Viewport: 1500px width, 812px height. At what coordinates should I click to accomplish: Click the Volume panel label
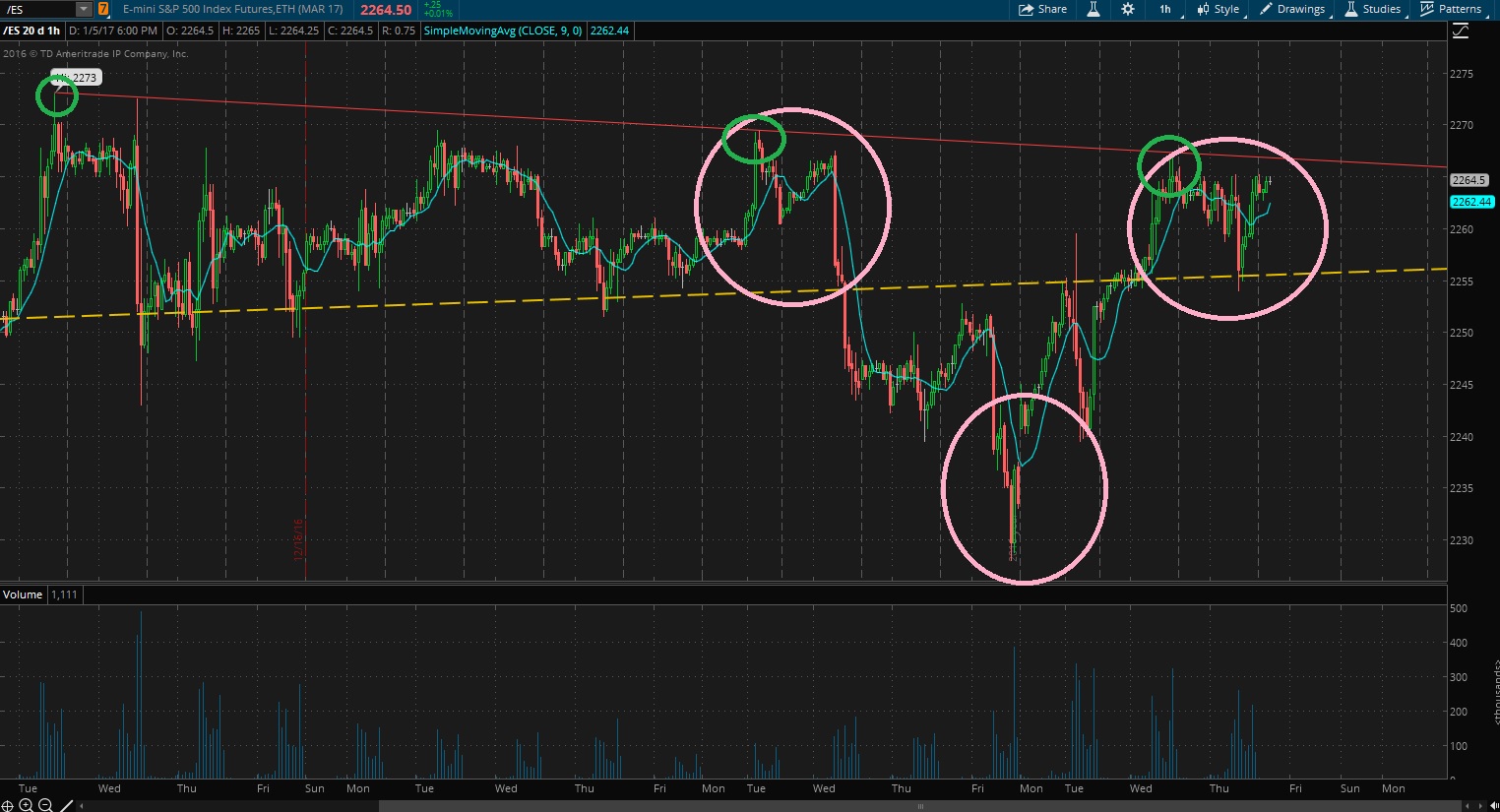23,594
